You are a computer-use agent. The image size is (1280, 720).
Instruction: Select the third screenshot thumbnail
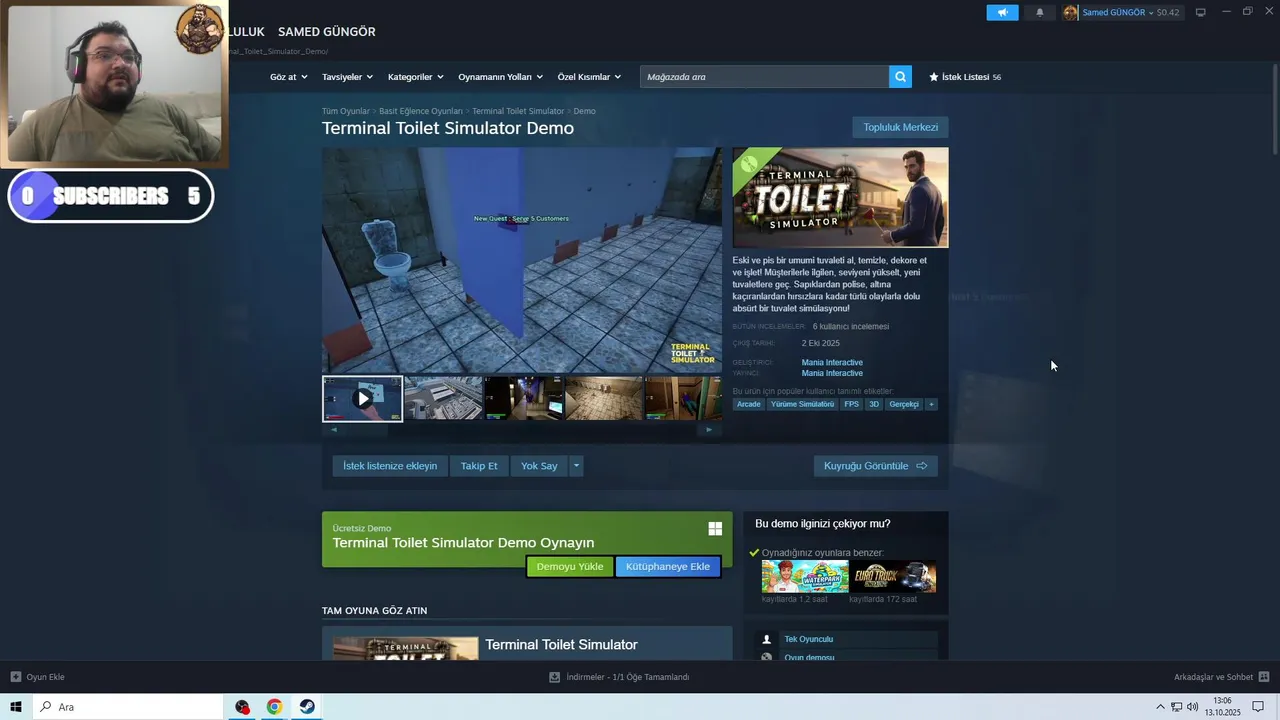point(524,398)
